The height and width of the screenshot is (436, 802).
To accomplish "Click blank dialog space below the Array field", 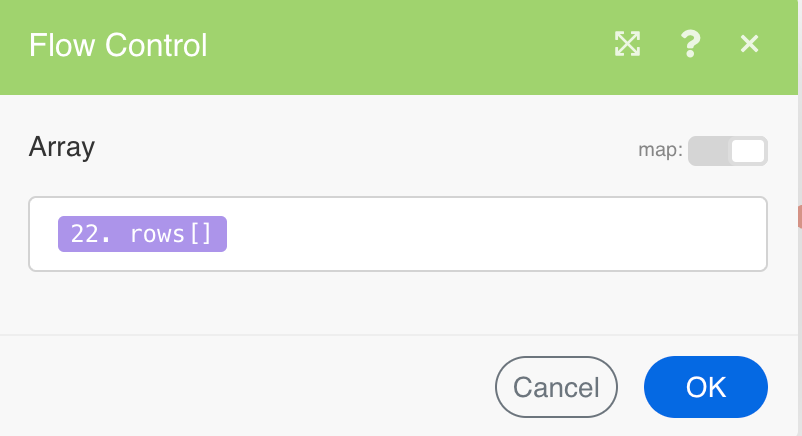I will (400, 302).
